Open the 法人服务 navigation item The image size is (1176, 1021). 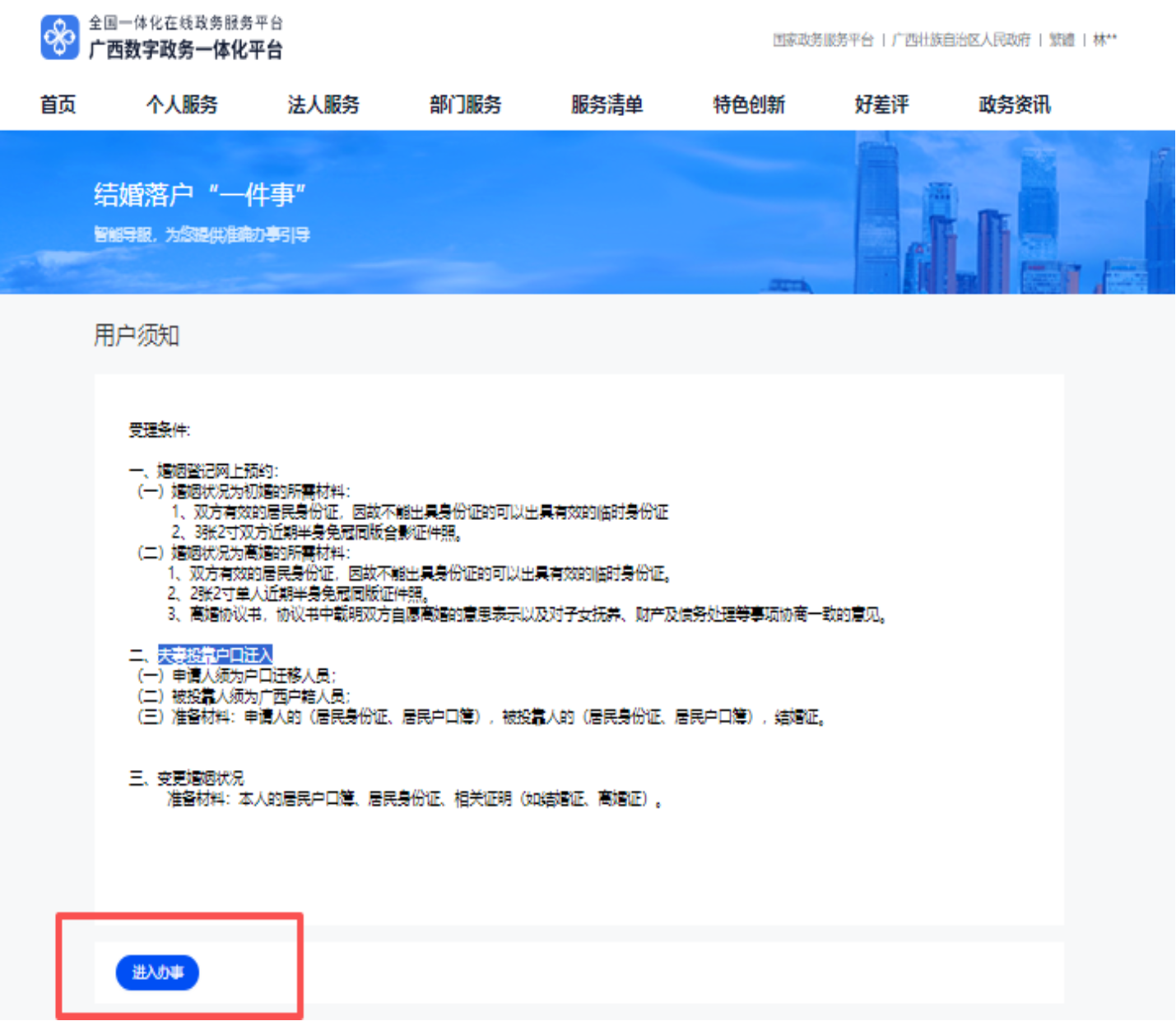[323, 104]
